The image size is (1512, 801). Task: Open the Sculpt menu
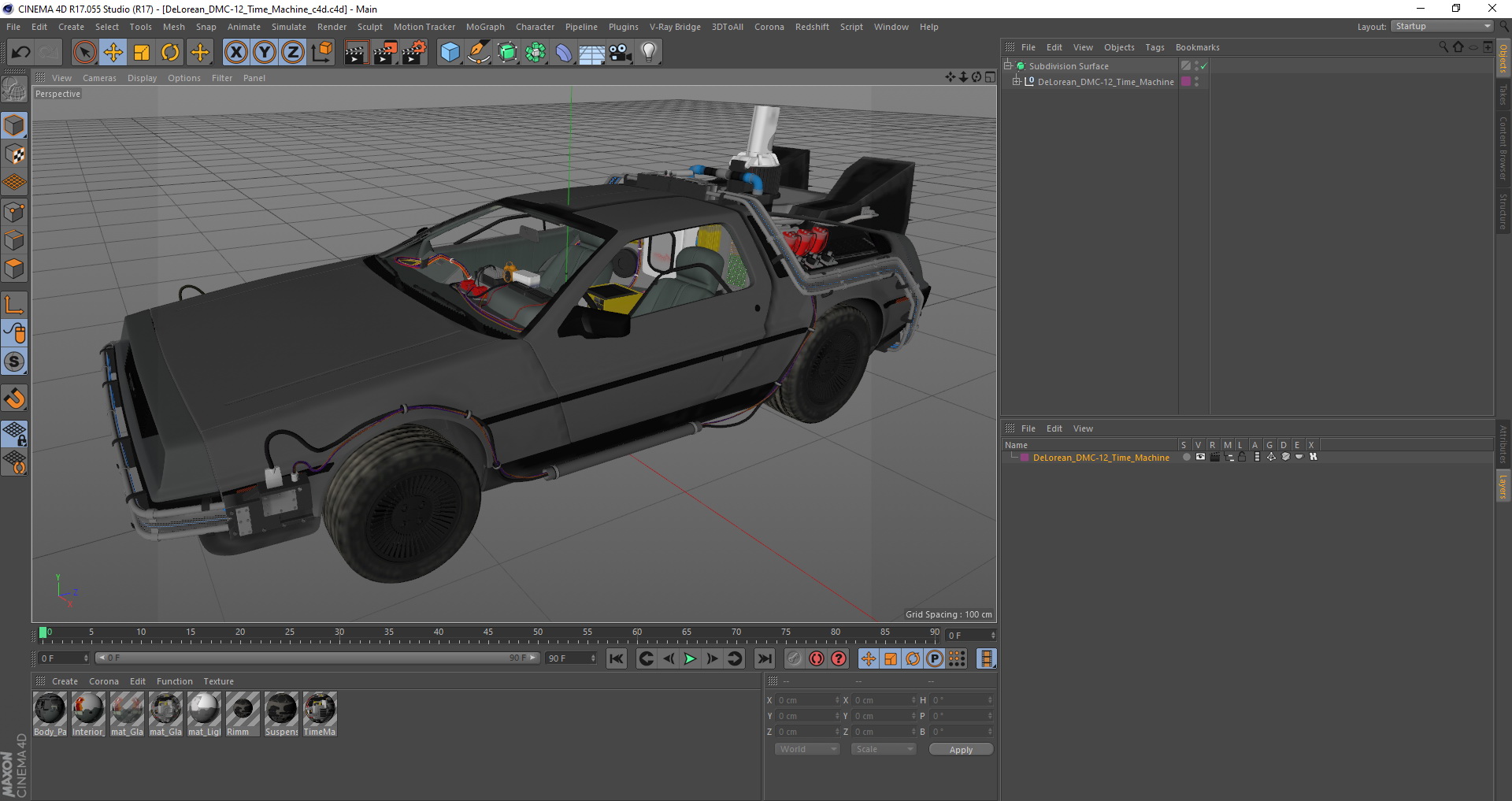tap(369, 27)
